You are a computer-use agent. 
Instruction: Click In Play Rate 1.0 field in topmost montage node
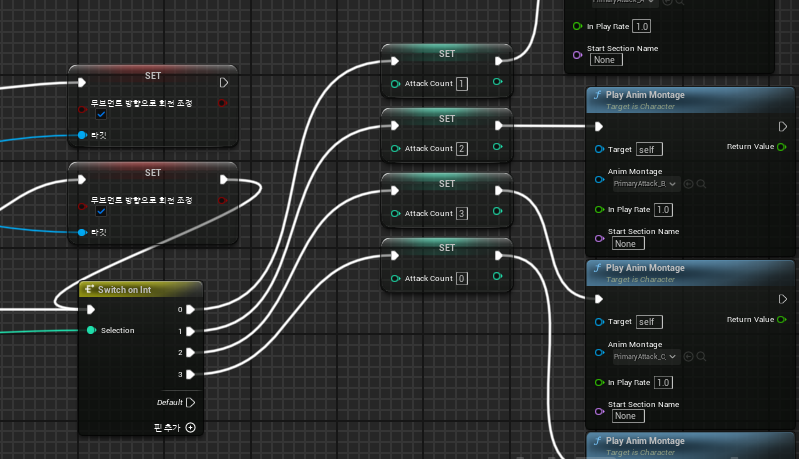tap(642, 26)
